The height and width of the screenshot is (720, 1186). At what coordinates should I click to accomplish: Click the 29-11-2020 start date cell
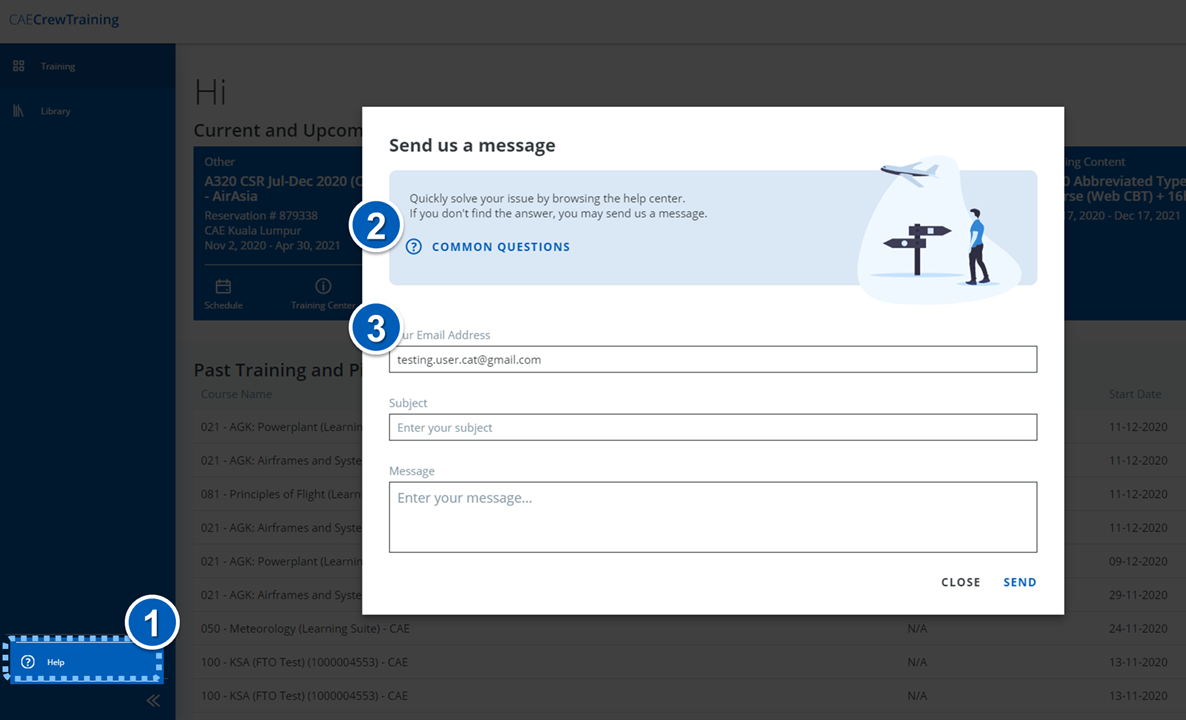[x=1138, y=595]
